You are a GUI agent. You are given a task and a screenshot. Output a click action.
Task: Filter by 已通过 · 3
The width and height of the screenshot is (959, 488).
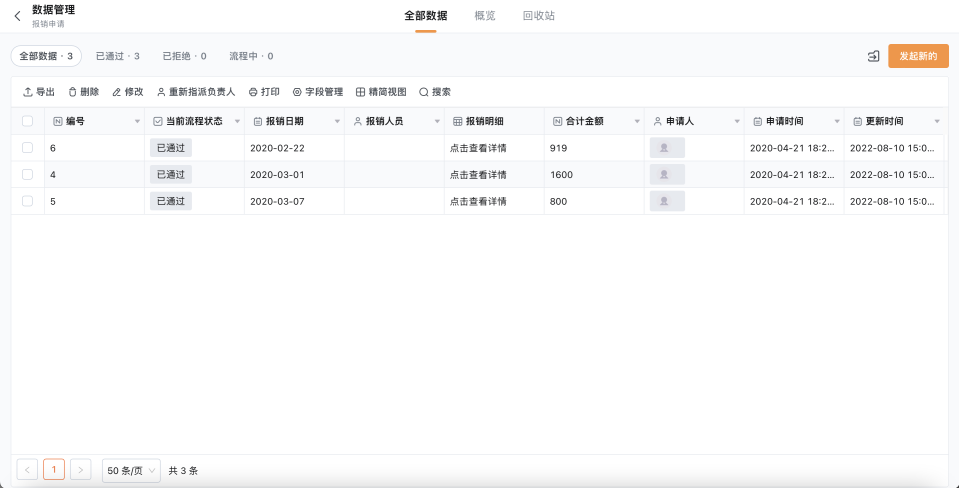(x=117, y=56)
